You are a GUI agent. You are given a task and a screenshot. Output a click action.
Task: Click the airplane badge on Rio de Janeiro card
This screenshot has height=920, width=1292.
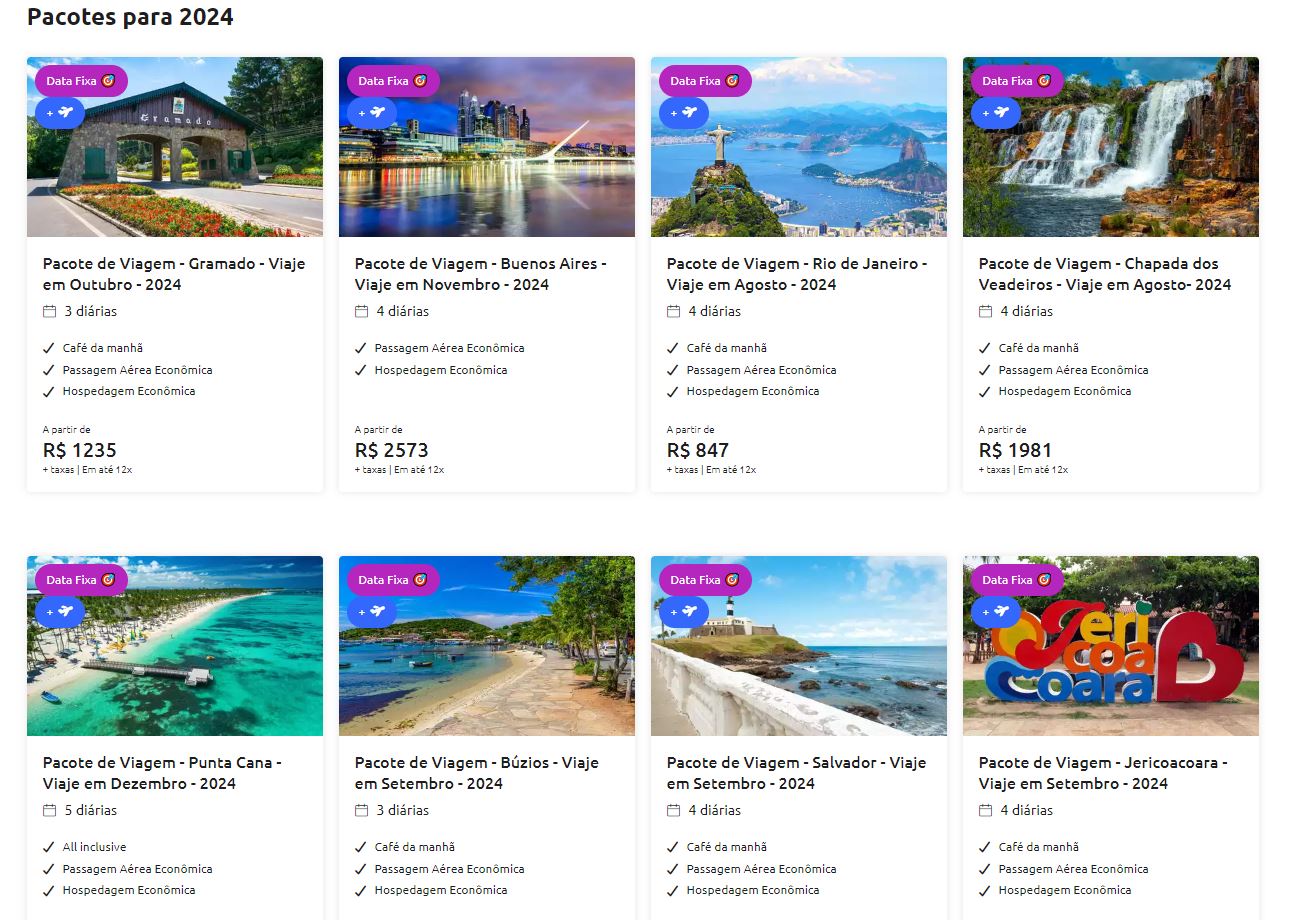pyautogui.click(x=684, y=113)
